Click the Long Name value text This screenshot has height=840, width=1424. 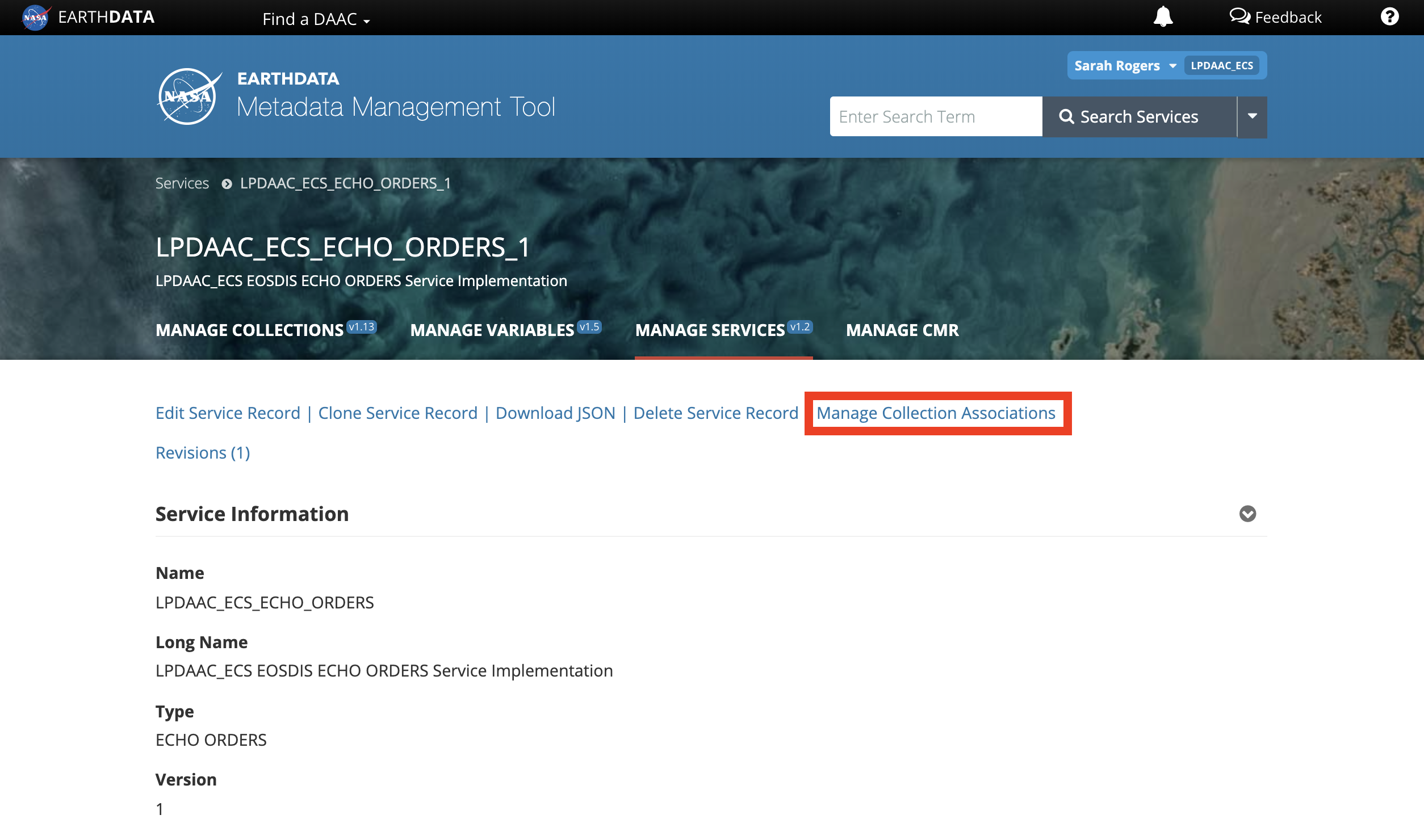coord(384,670)
